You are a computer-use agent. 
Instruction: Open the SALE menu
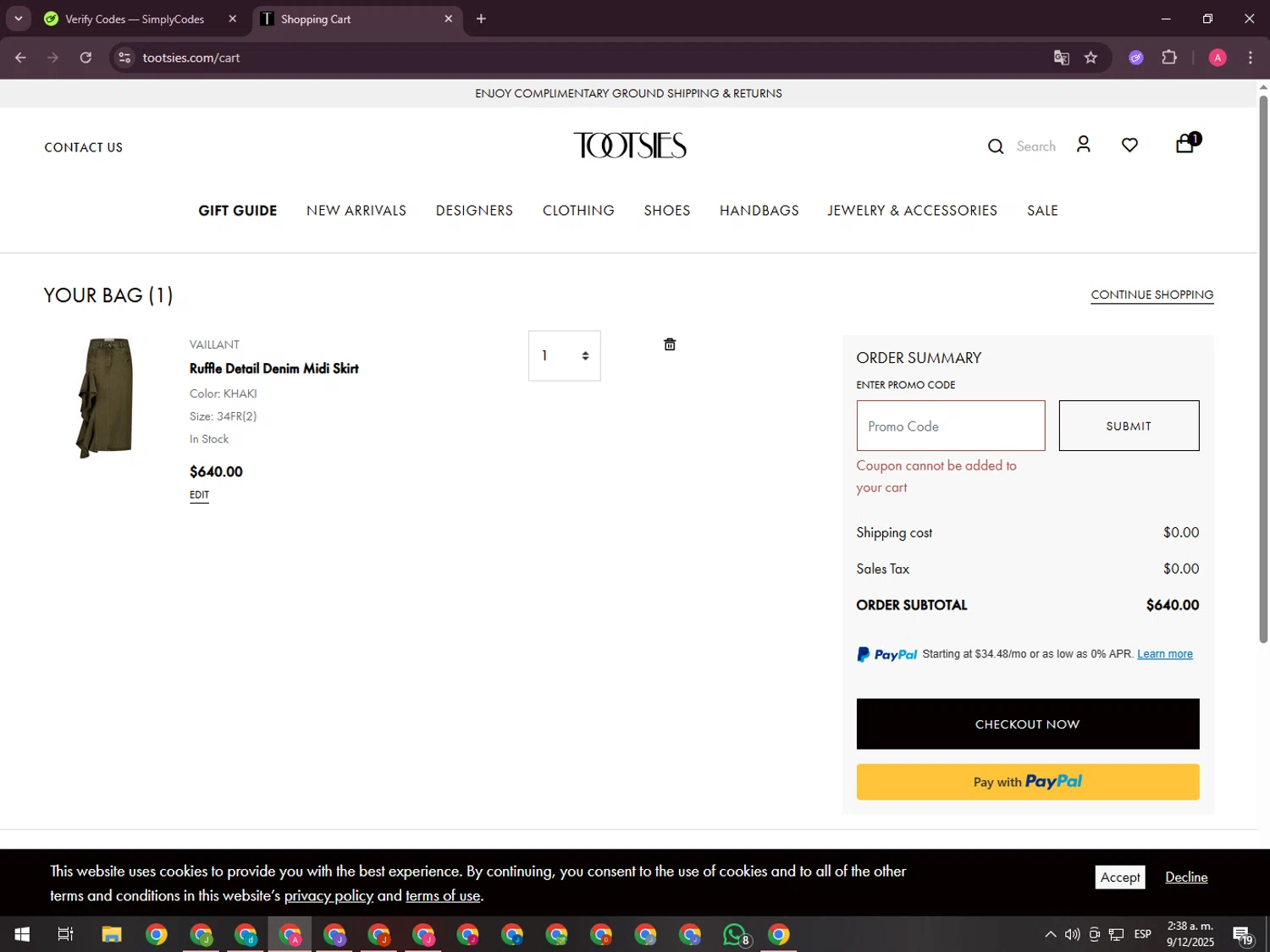click(1042, 211)
